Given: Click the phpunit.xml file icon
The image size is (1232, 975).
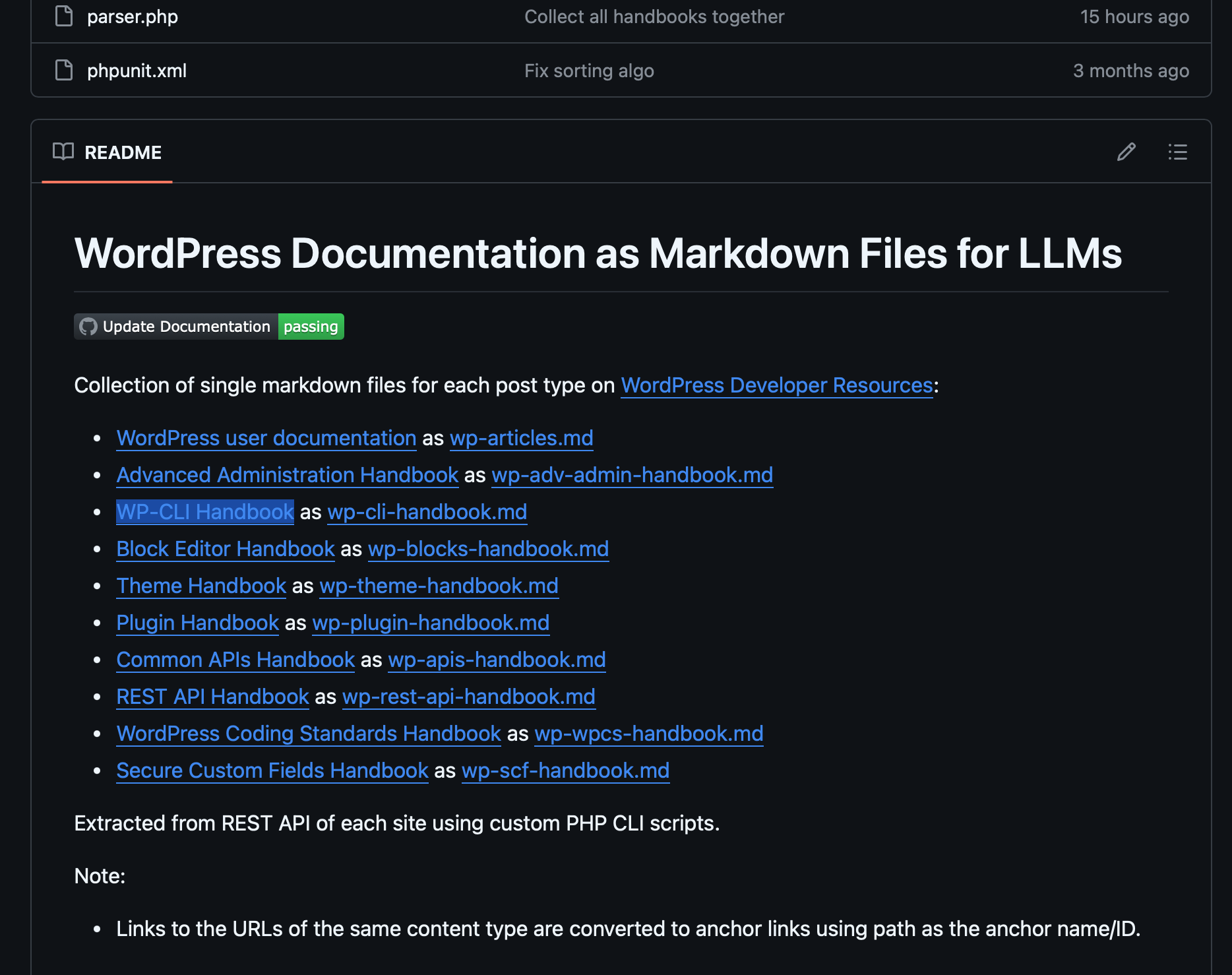Looking at the screenshot, I should 64,70.
